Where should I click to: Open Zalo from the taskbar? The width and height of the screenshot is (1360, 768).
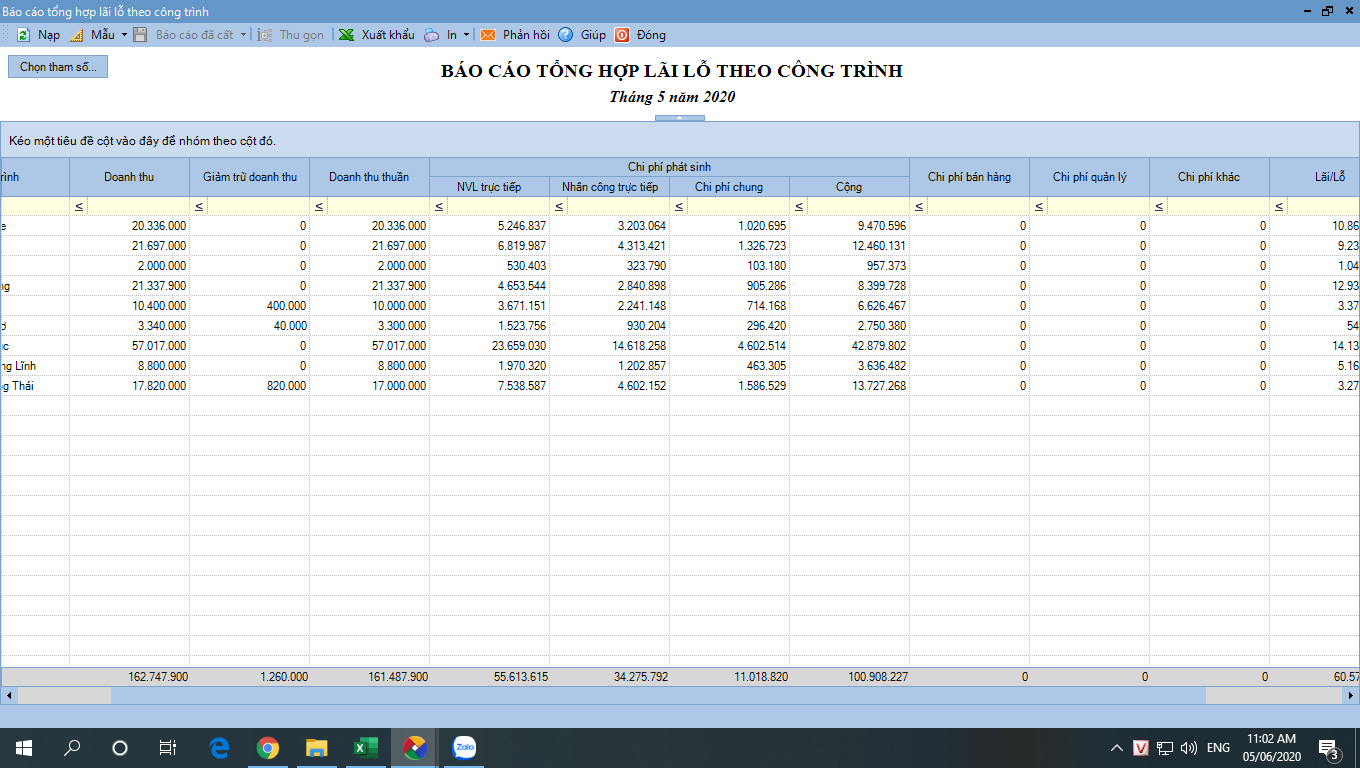pos(464,747)
